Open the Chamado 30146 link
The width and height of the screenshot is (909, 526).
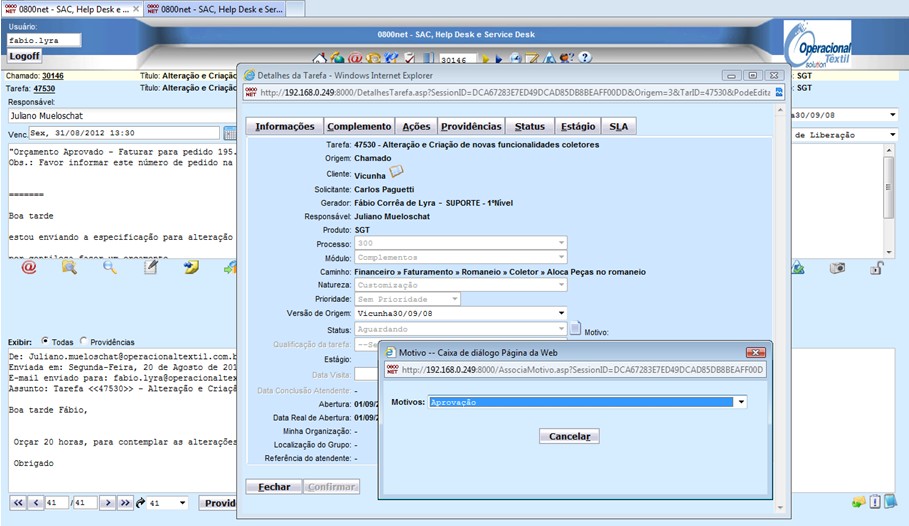pos(52,75)
